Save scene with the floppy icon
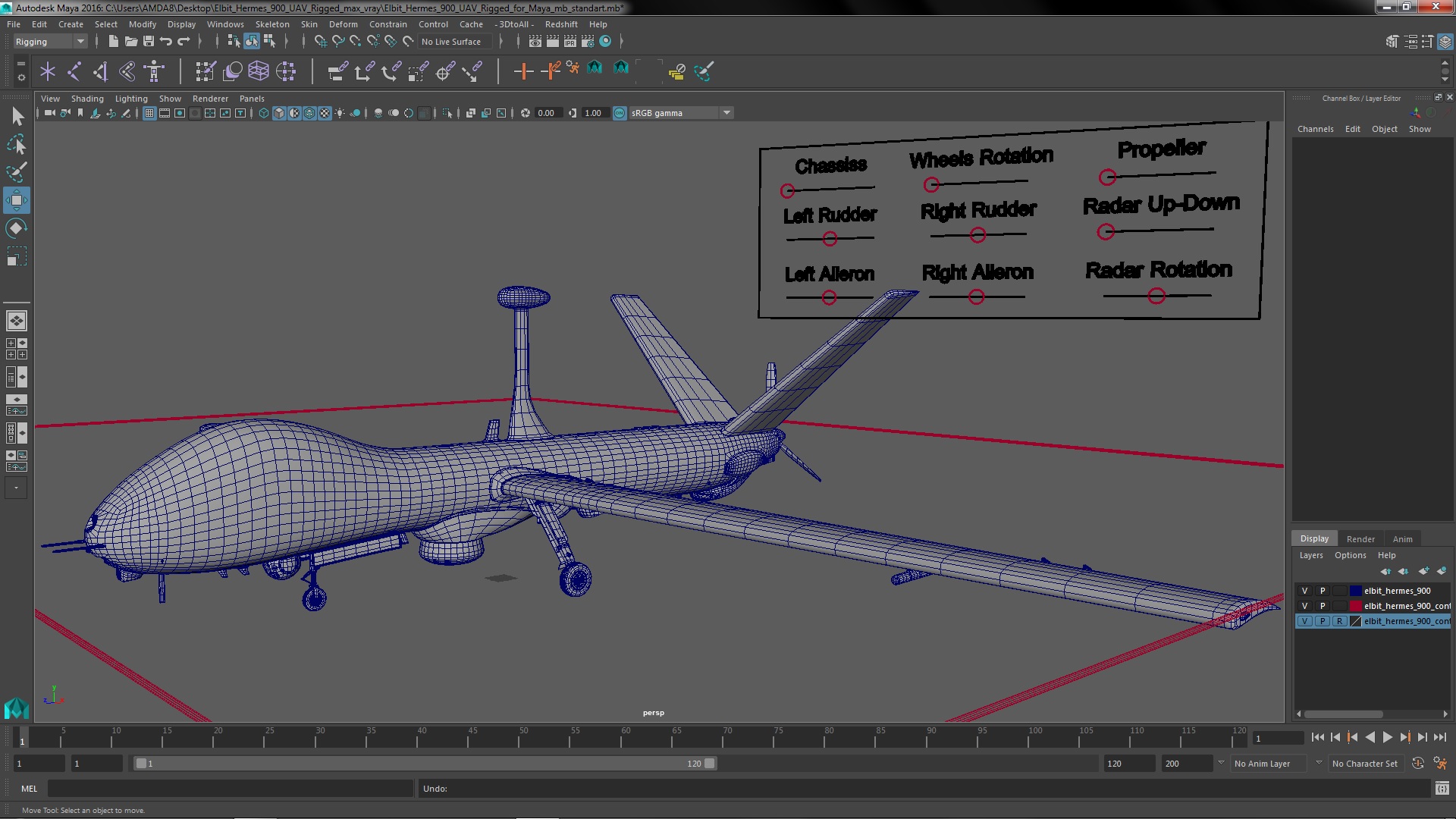The width and height of the screenshot is (1456, 819). (x=149, y=42)
